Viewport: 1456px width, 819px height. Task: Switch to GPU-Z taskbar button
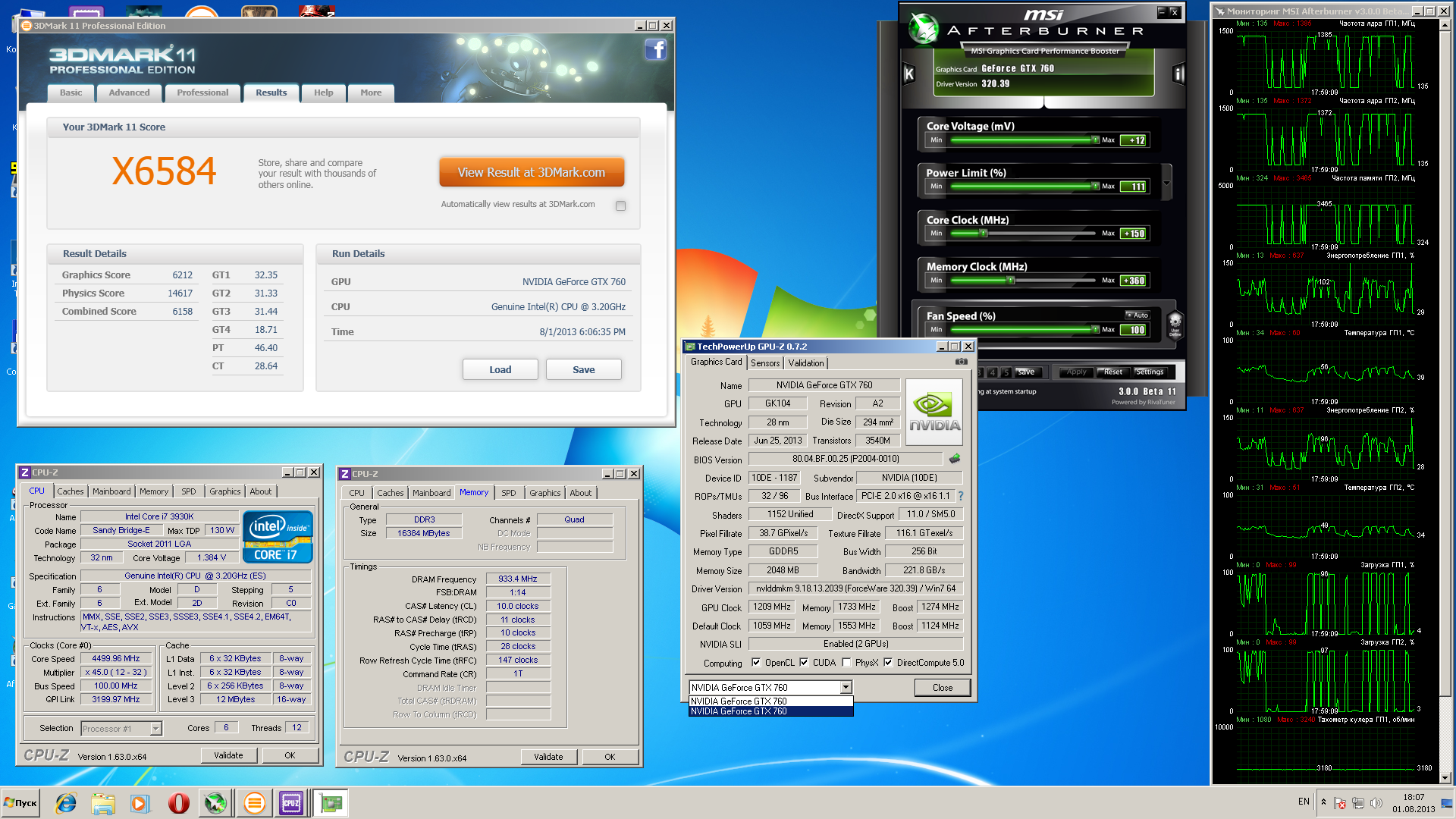(x=331, y=803)
